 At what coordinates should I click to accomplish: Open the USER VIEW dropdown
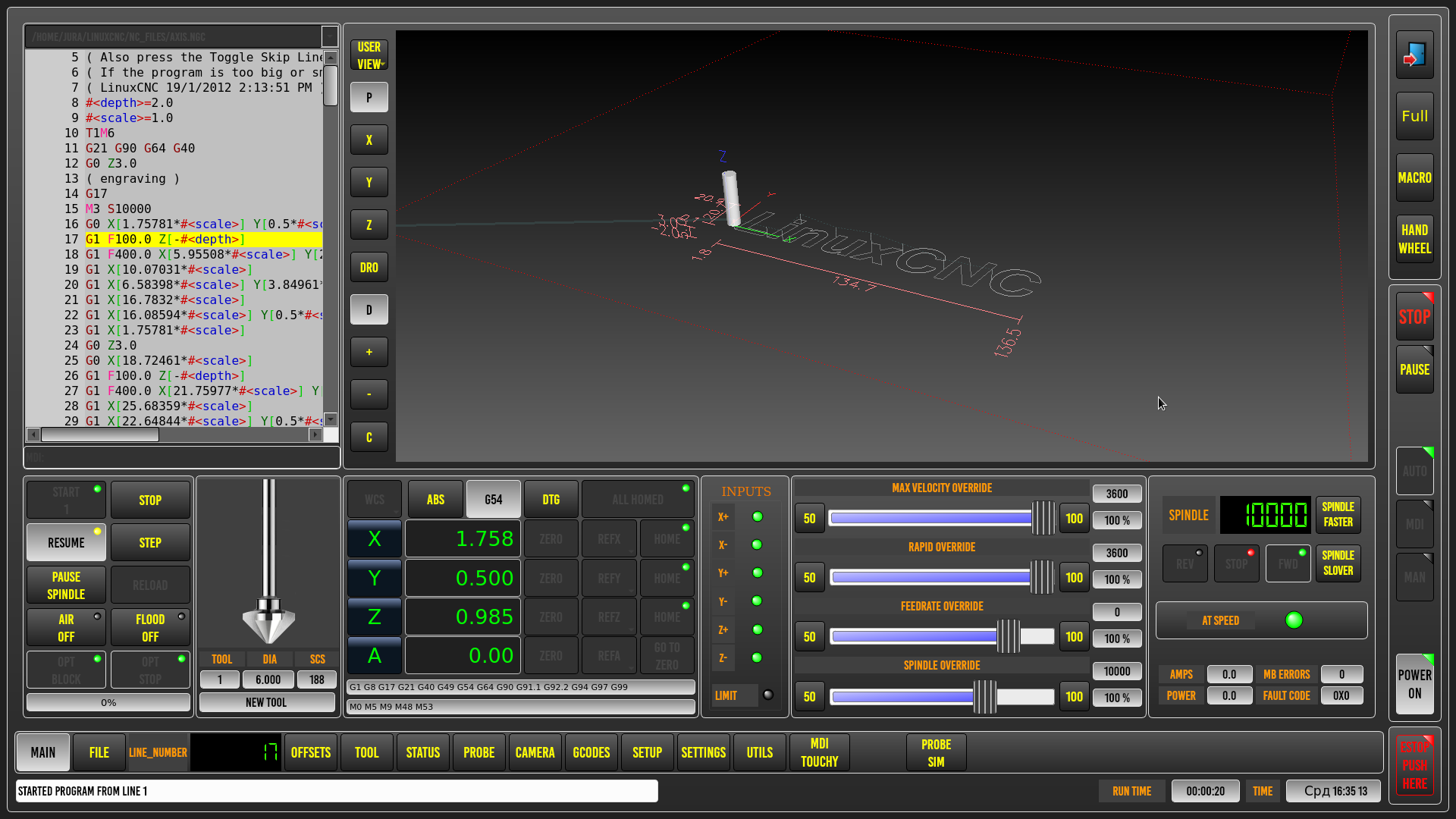pyautogui.click(x=369, y=55)
